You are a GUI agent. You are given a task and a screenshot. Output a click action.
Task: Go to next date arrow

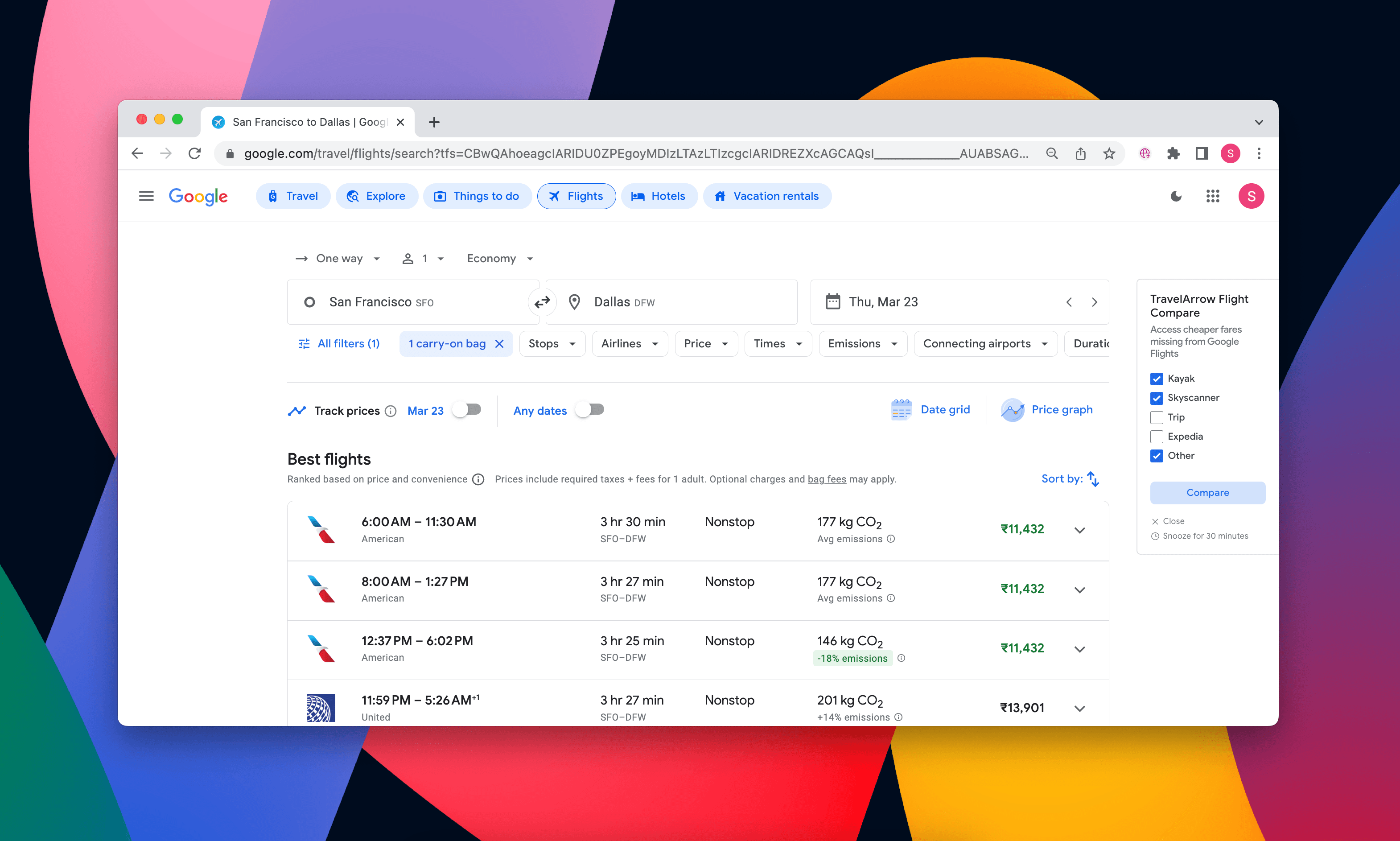coord(1094,302)
